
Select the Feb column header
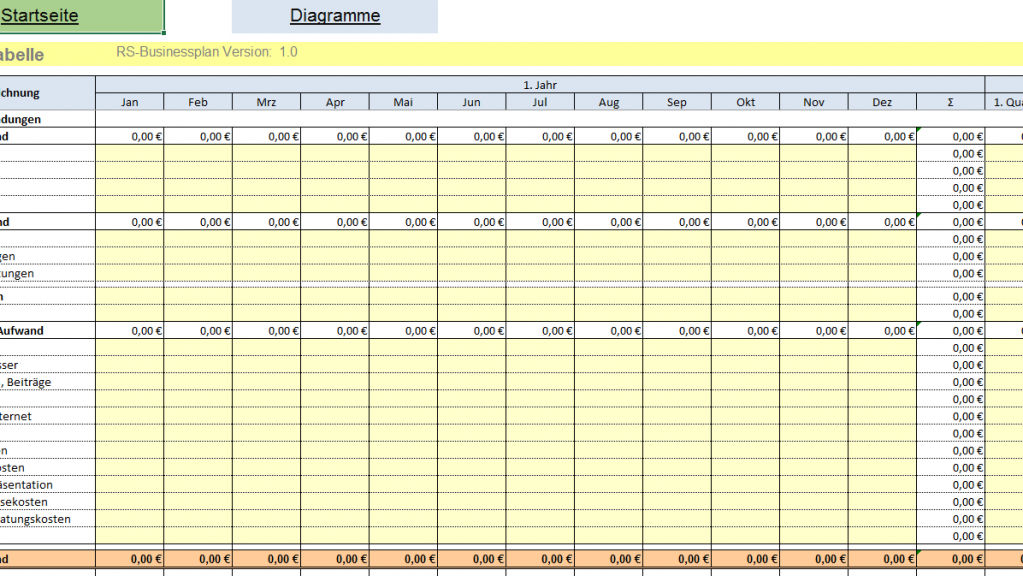(x=198, y=102)
